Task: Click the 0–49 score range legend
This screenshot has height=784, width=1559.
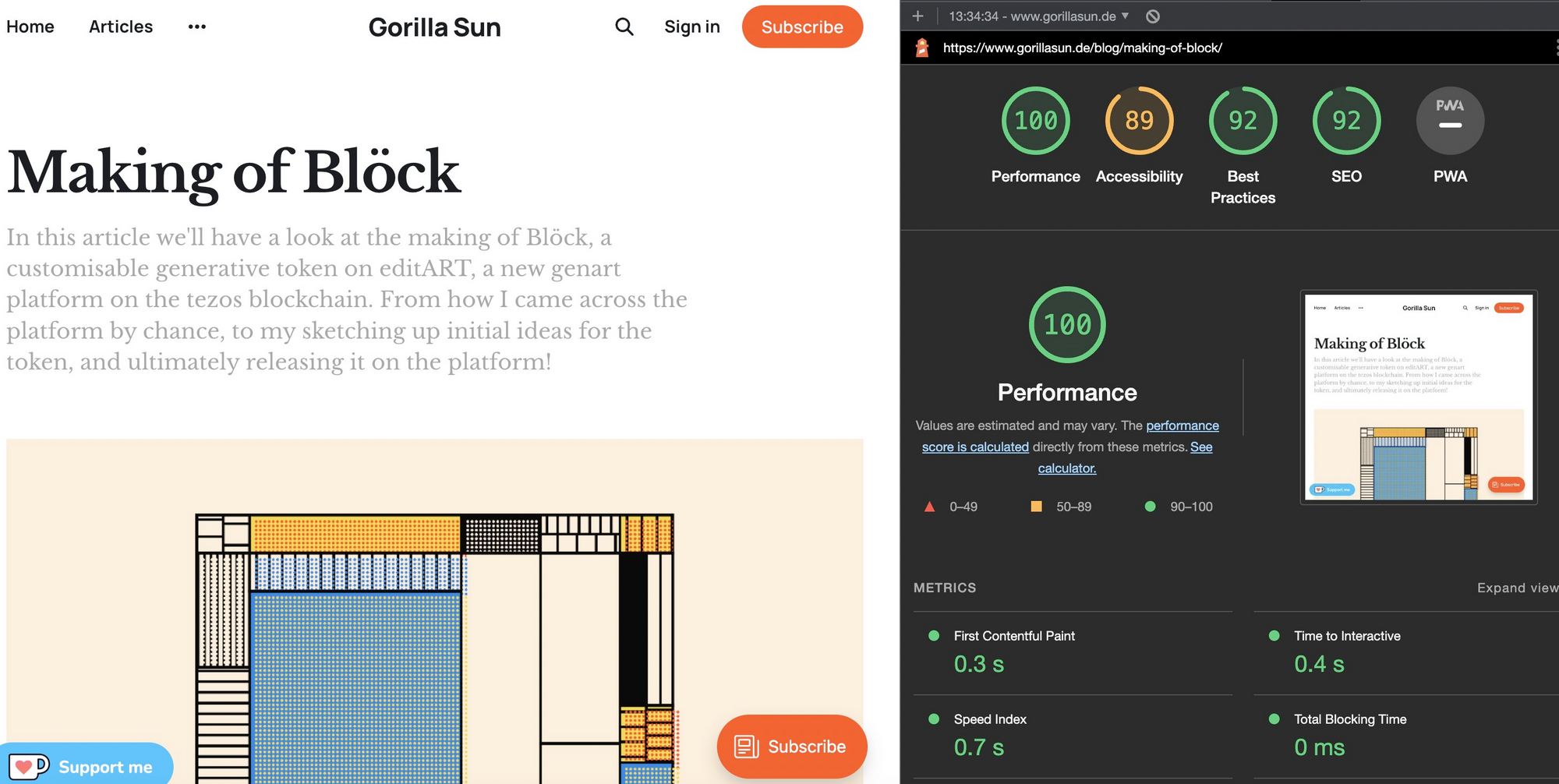Action: (951, 507)
